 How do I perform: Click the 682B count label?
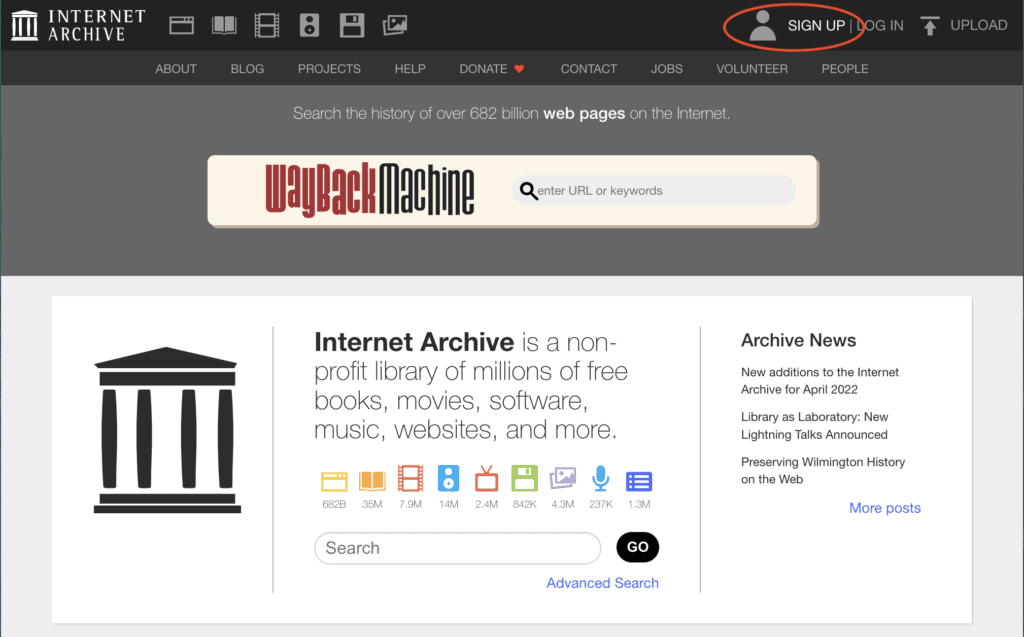pos(334,504)
